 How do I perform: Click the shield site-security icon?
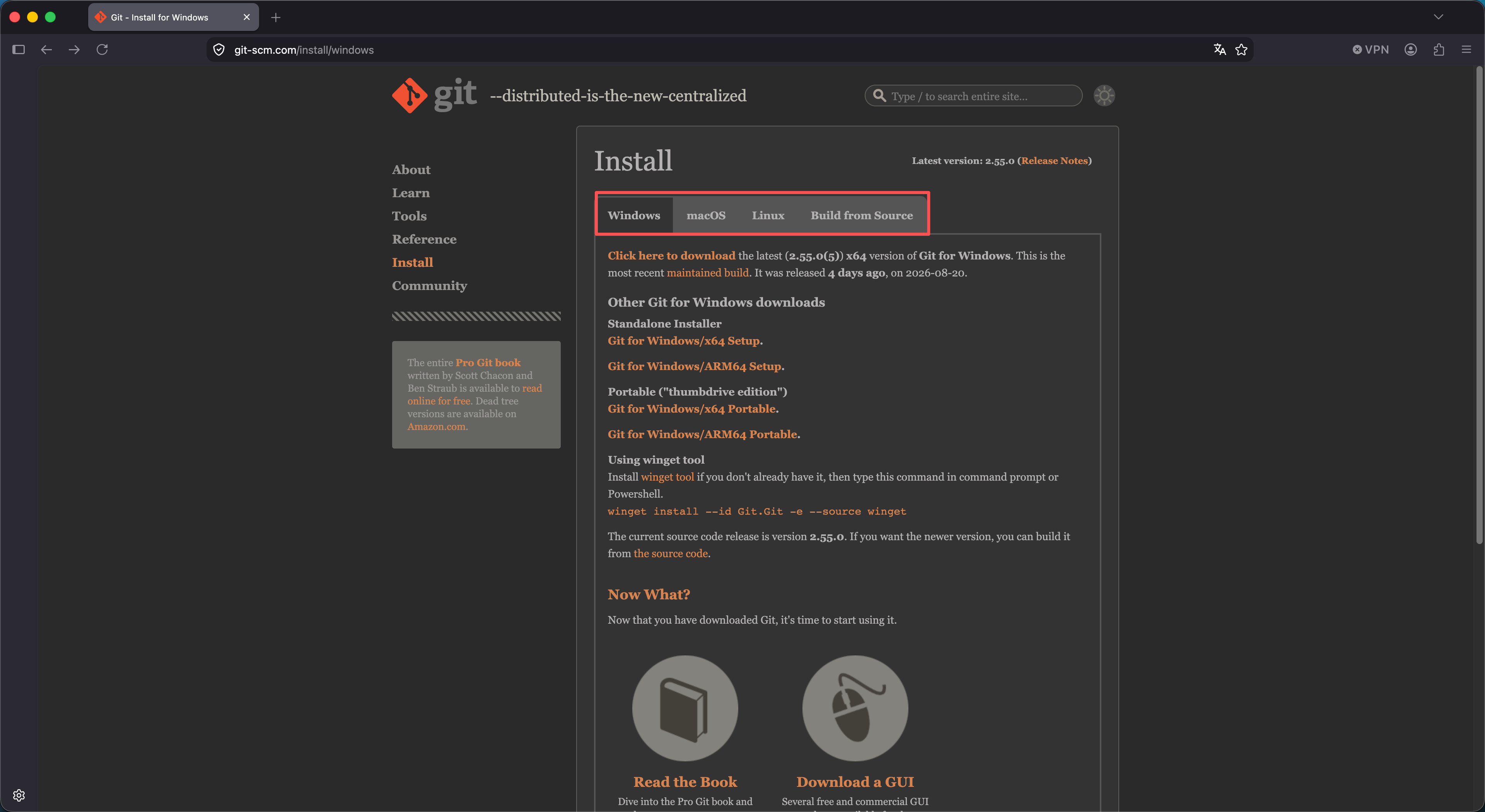click(x=219, y=50)
